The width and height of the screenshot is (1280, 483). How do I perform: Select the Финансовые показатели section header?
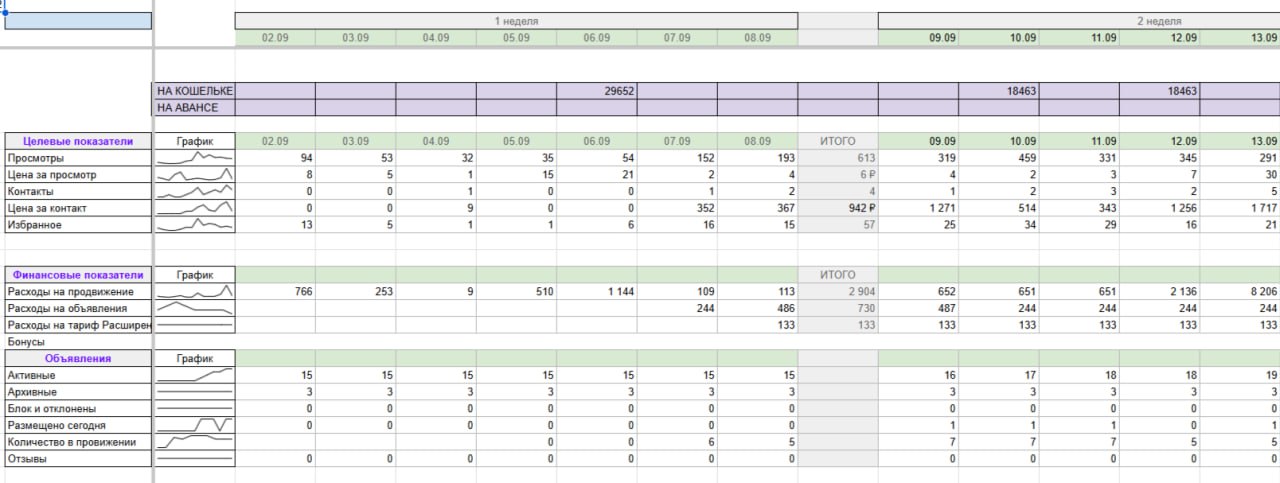77,275
